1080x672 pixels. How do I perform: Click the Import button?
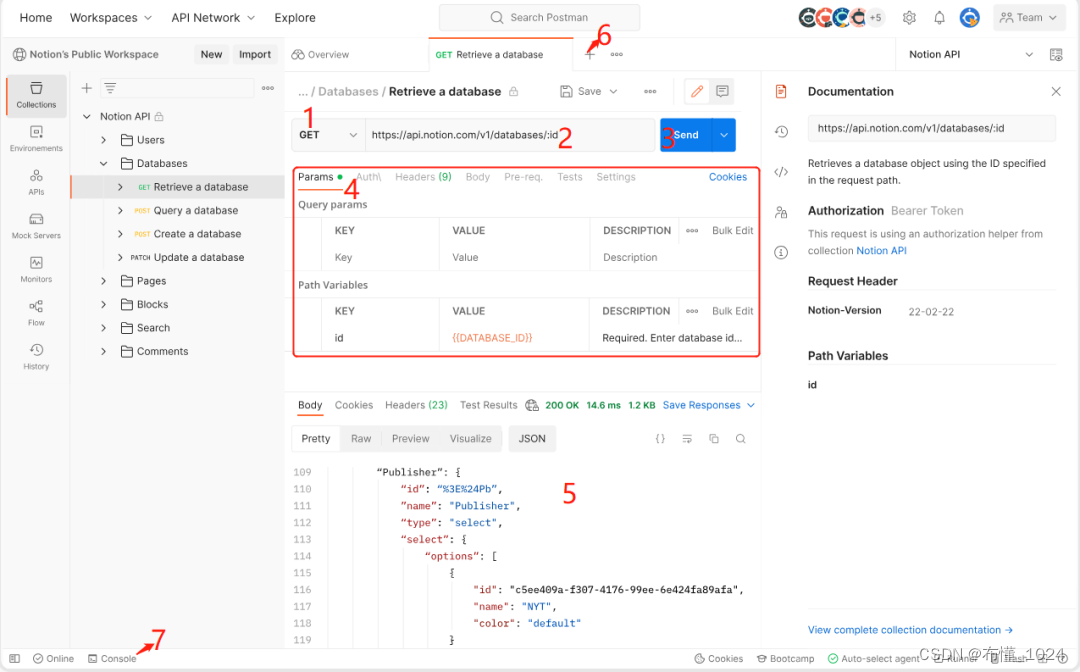tap(255, 54)
